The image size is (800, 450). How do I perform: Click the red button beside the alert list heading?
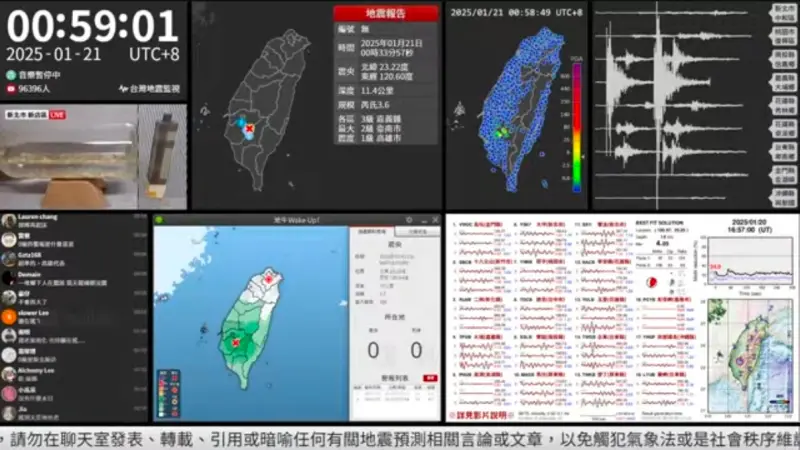click(430, 378)
